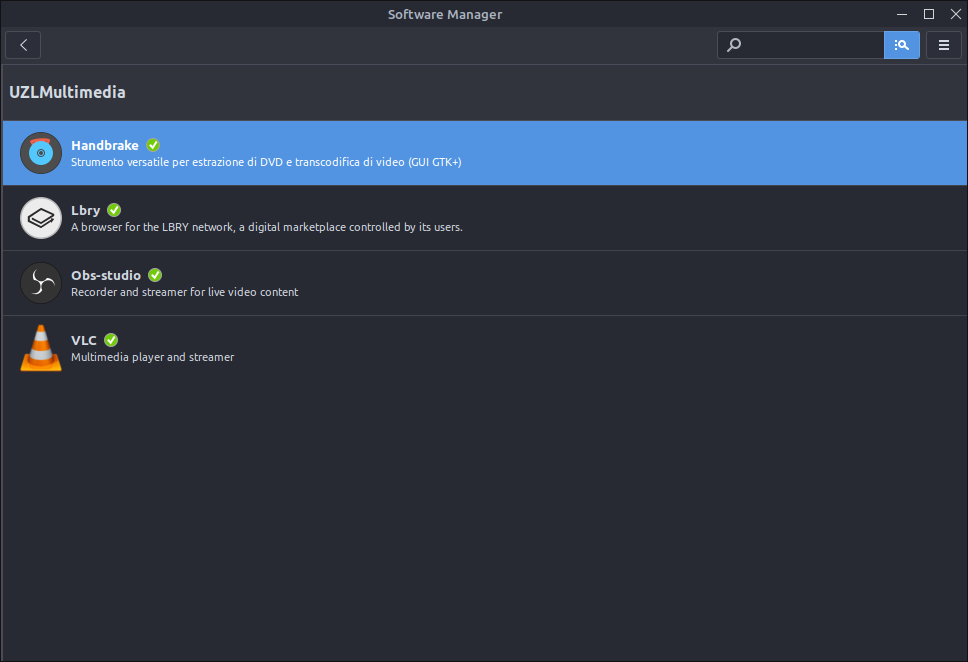Click the UZLMultimedia category heading

67,92
